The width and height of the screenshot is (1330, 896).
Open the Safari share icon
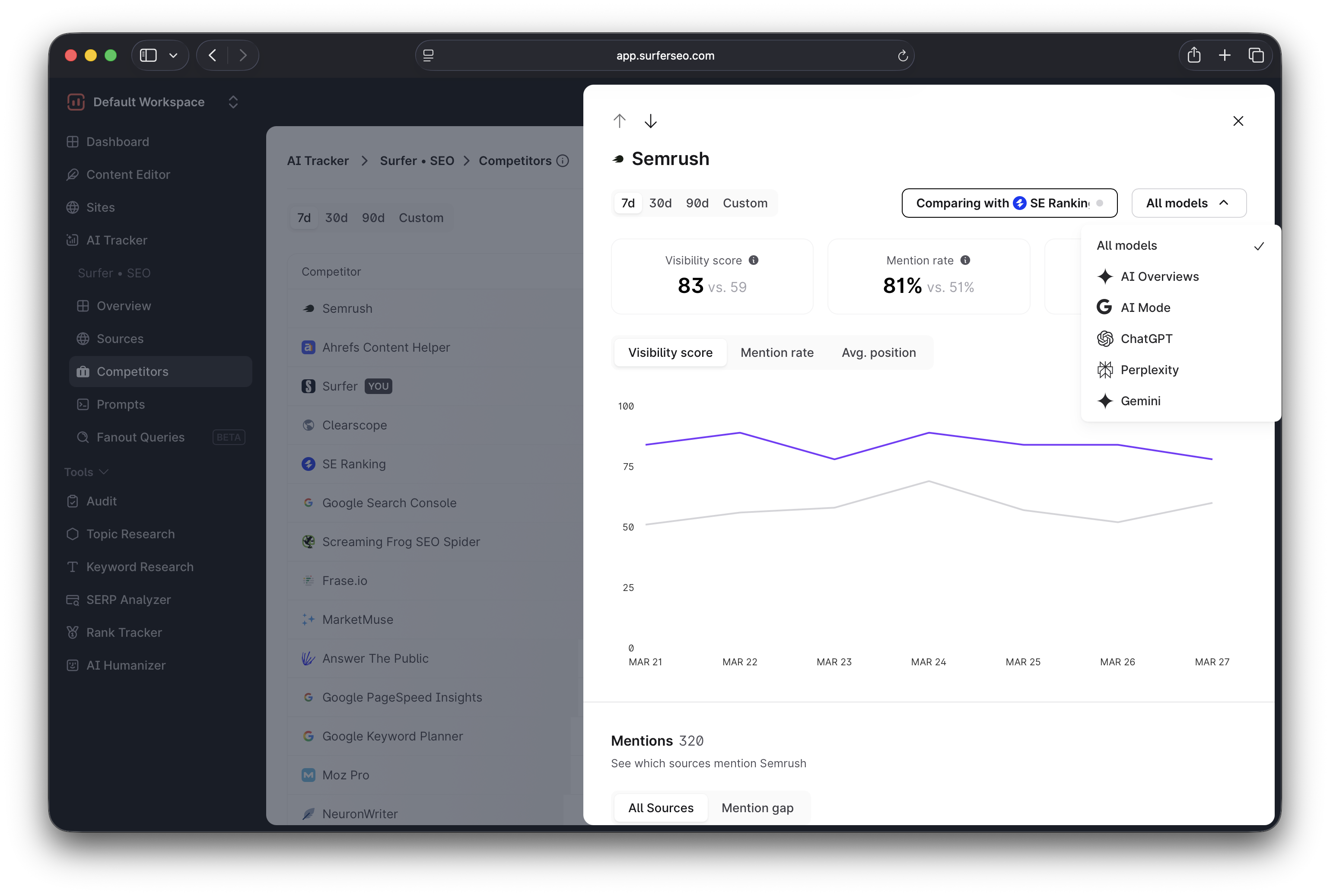click(x=1194, y=55)
